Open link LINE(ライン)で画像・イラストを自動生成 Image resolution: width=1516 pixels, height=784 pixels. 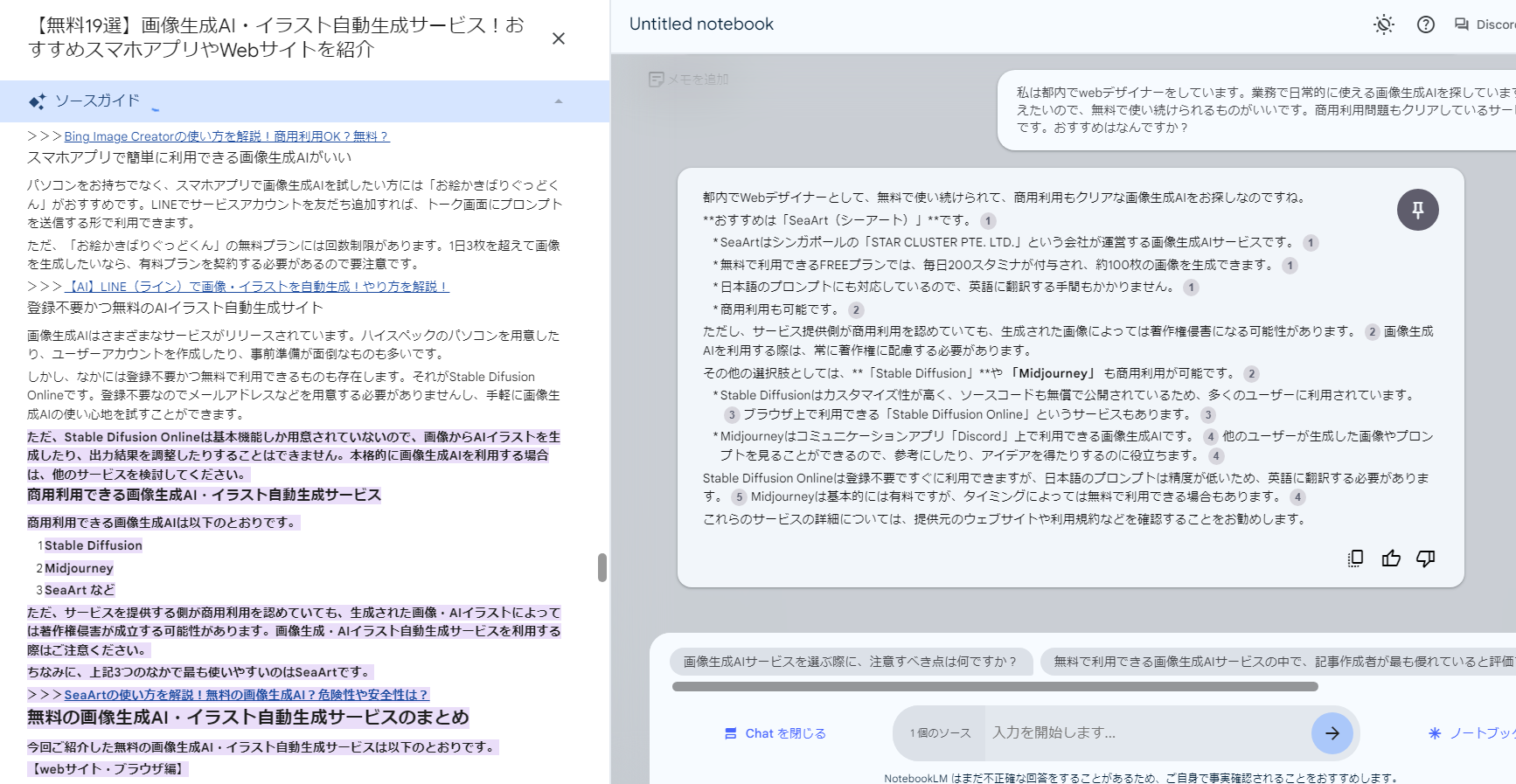click(257, 287)
